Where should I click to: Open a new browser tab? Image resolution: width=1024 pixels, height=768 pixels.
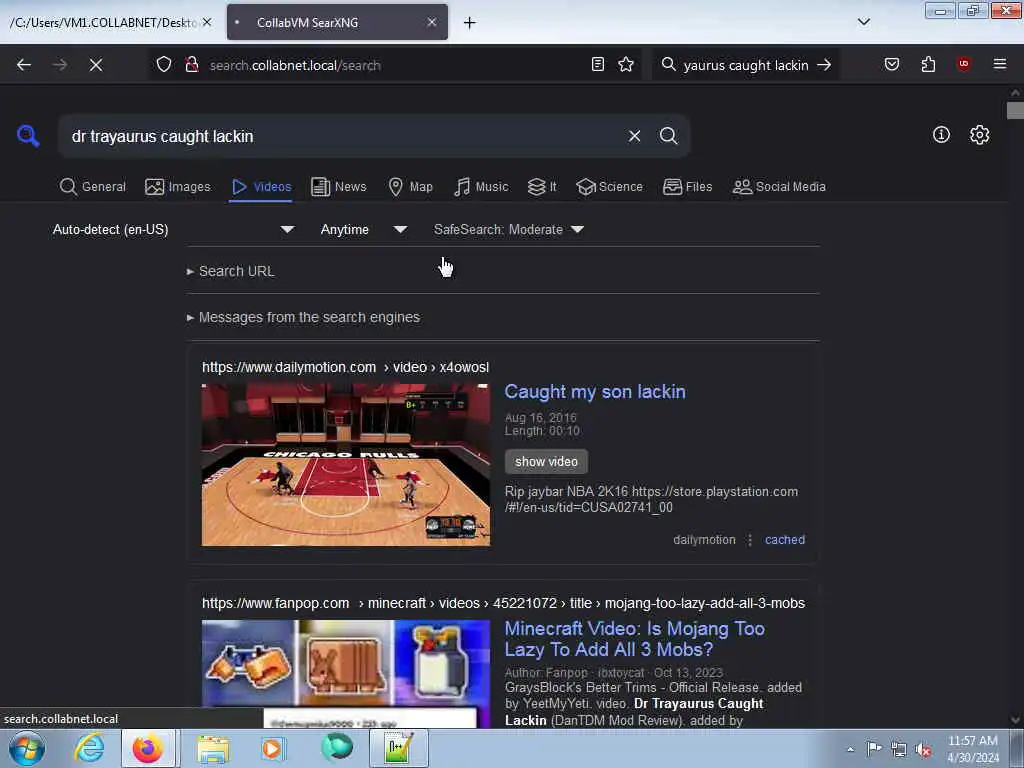click(x=470, y=23)
